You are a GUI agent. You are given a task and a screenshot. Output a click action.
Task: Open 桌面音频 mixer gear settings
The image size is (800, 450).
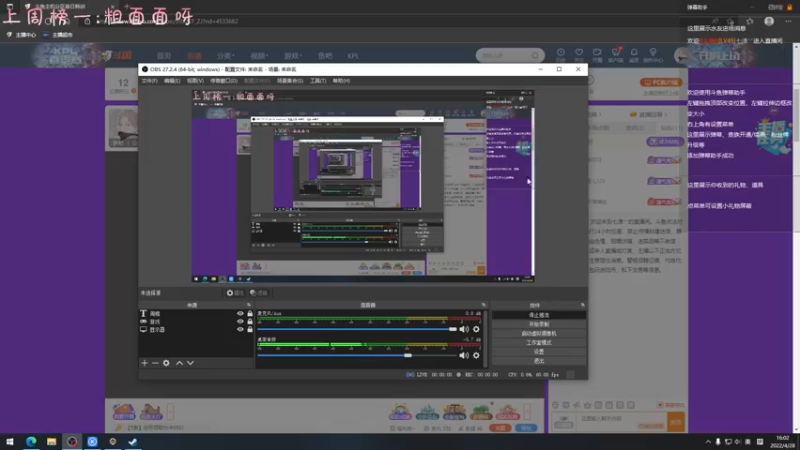coord(476,355)
